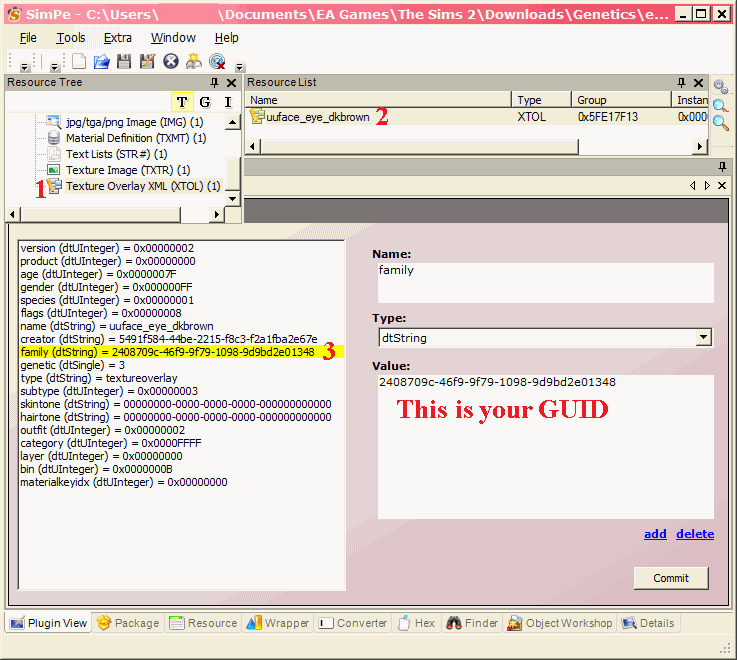737x660 pixels.
Task: Click the delete link
Action: pyautogui.click(x=695, y=534)
